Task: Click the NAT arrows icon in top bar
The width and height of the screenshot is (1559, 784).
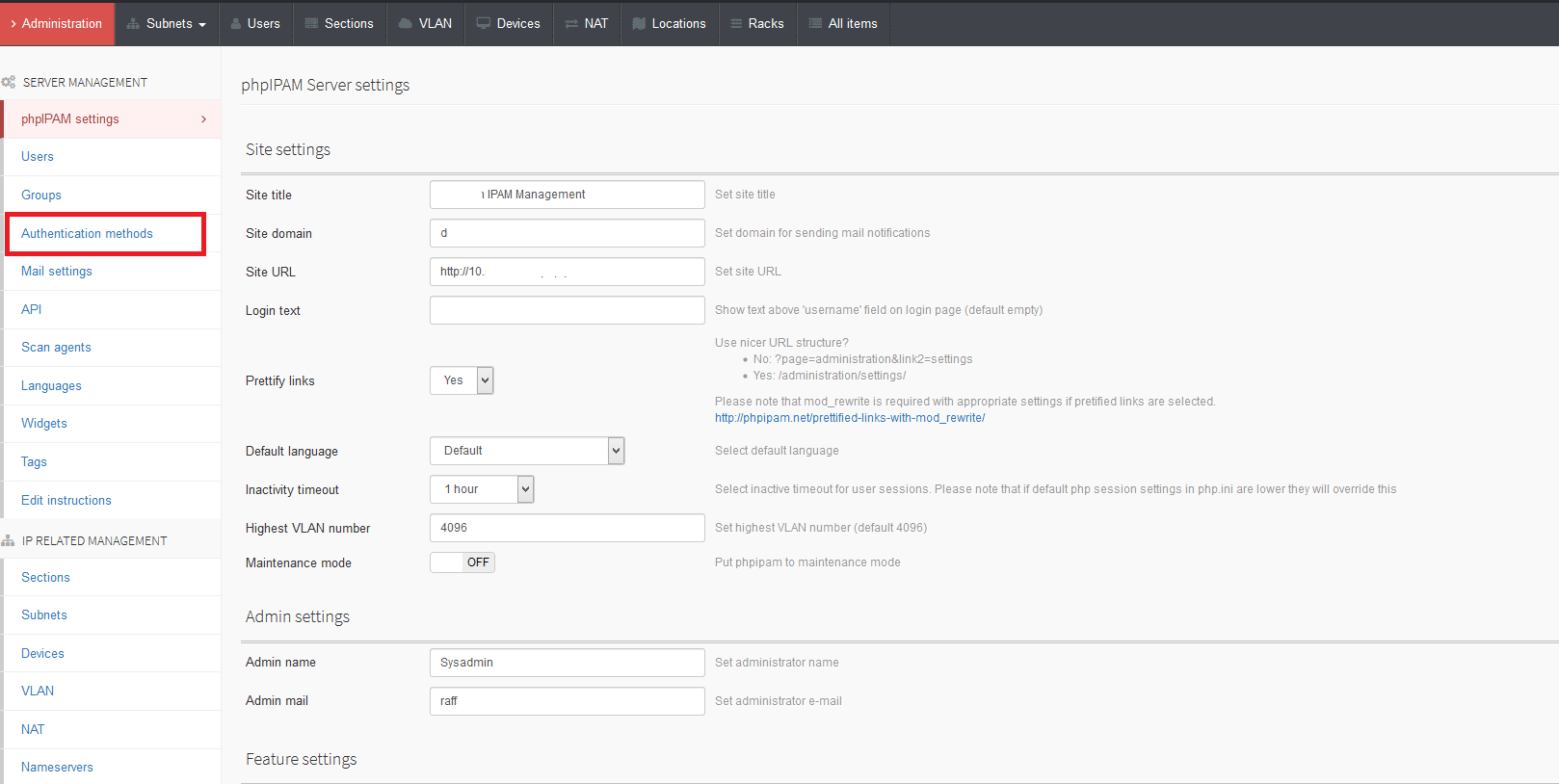Action: click(571, 24)
